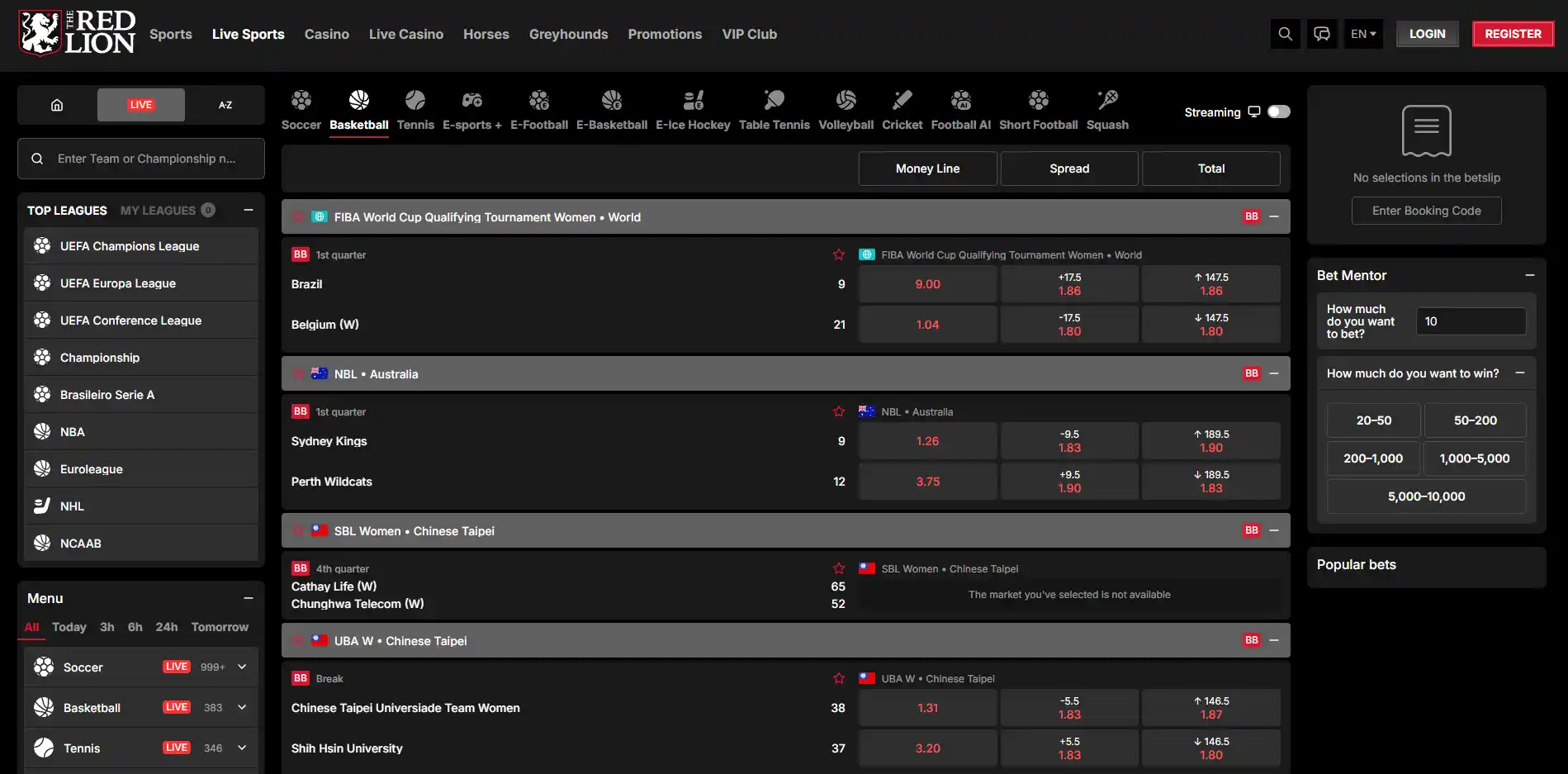Viewport: 1568px width, 774px height.
Task: Expand the Soccer live list
Action: [x=242, y=667]
